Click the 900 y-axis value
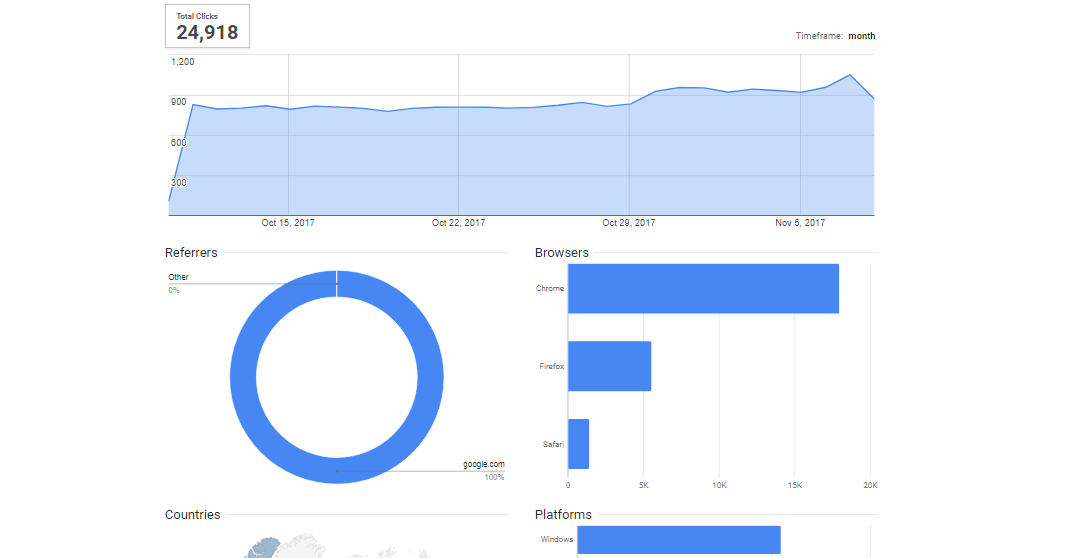The image size is (1071, 558). tap(178, 102)
